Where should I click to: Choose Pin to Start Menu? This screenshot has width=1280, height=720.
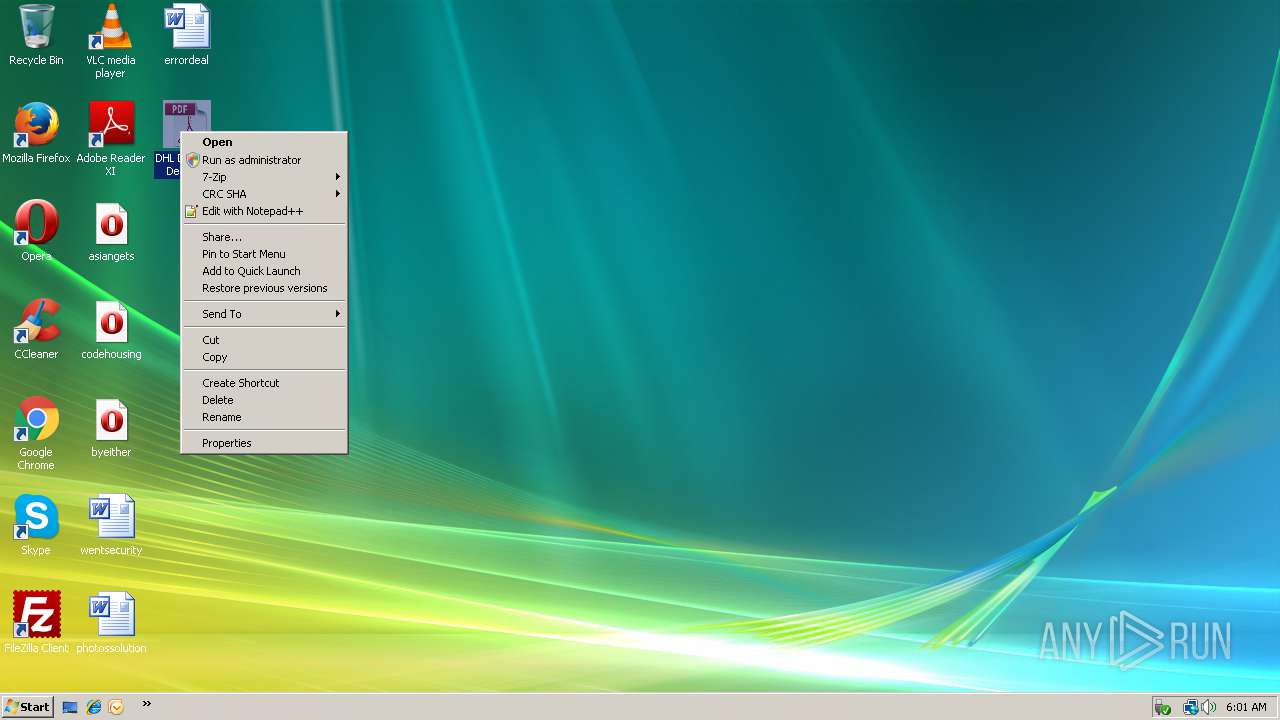(x=264, y=254)
